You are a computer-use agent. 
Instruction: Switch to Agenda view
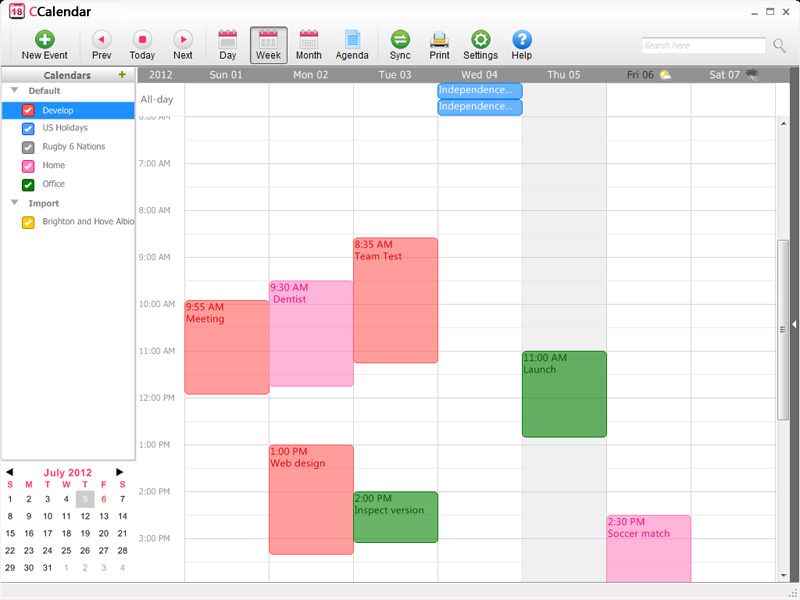click(x=354, y=40)
